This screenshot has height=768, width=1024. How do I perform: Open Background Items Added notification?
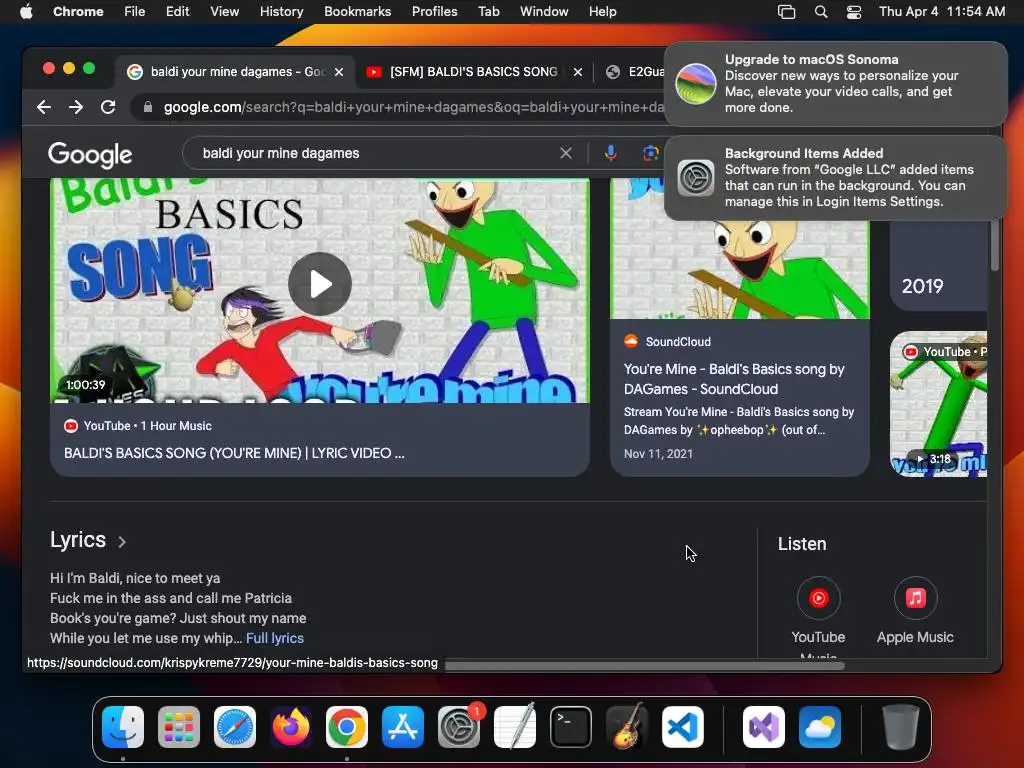point(835,178)
